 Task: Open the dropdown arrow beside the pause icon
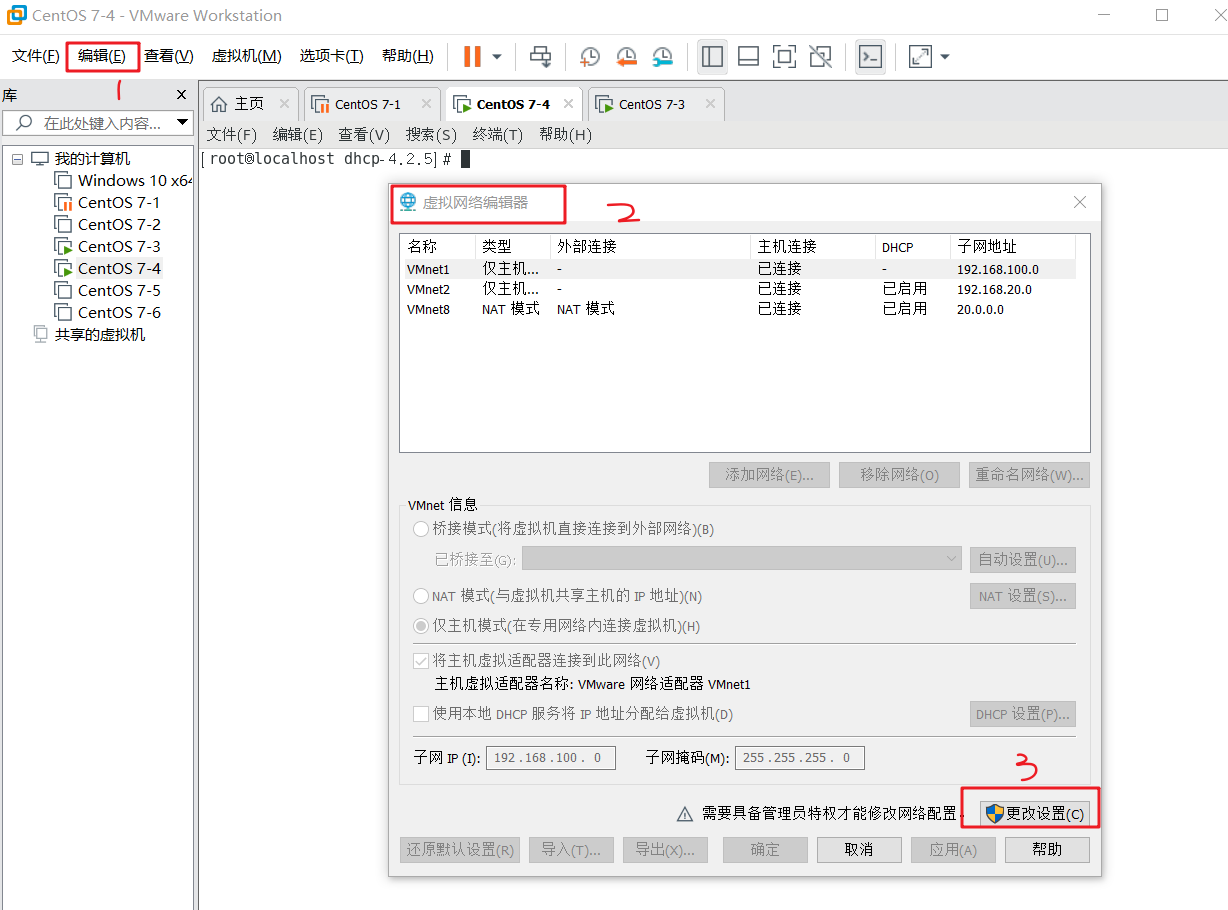[497, 57]
